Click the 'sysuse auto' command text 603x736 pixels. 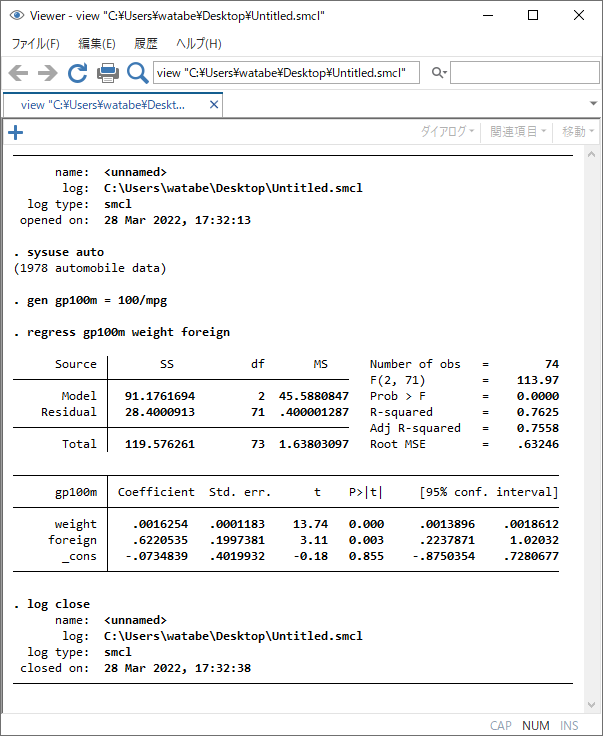tap(66, 252)
